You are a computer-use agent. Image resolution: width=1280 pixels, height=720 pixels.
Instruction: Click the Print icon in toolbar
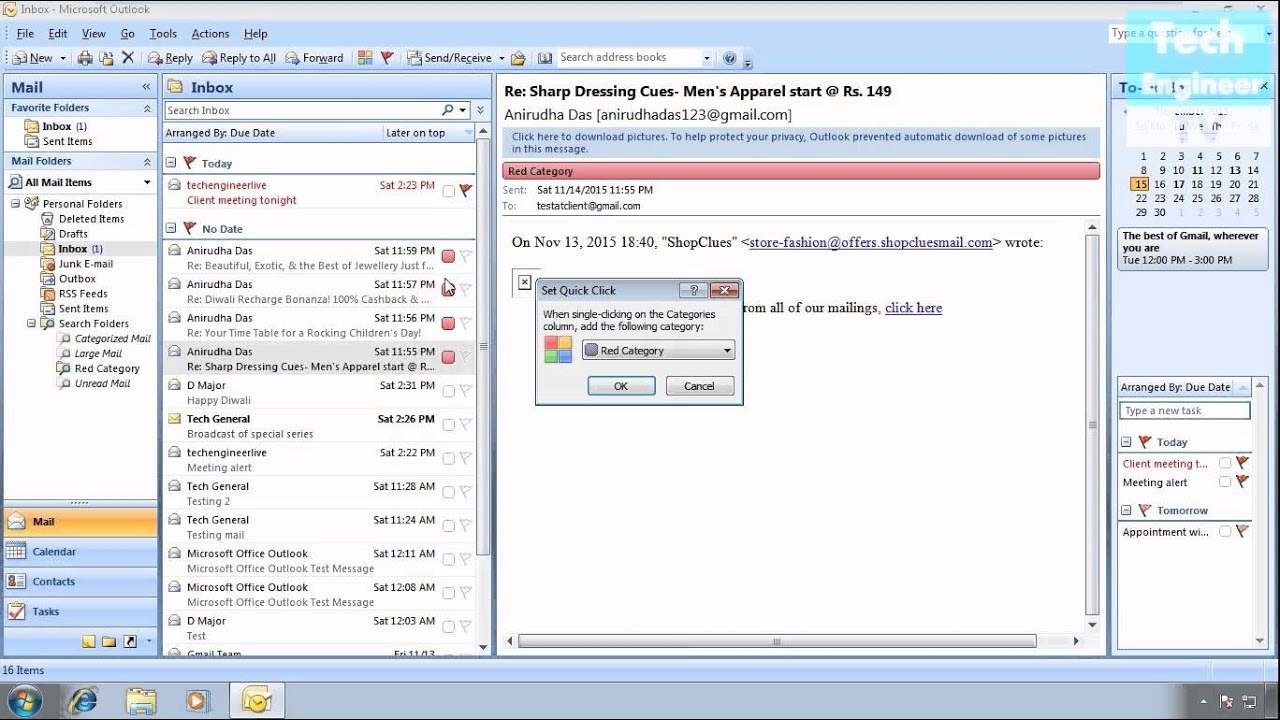85,58
